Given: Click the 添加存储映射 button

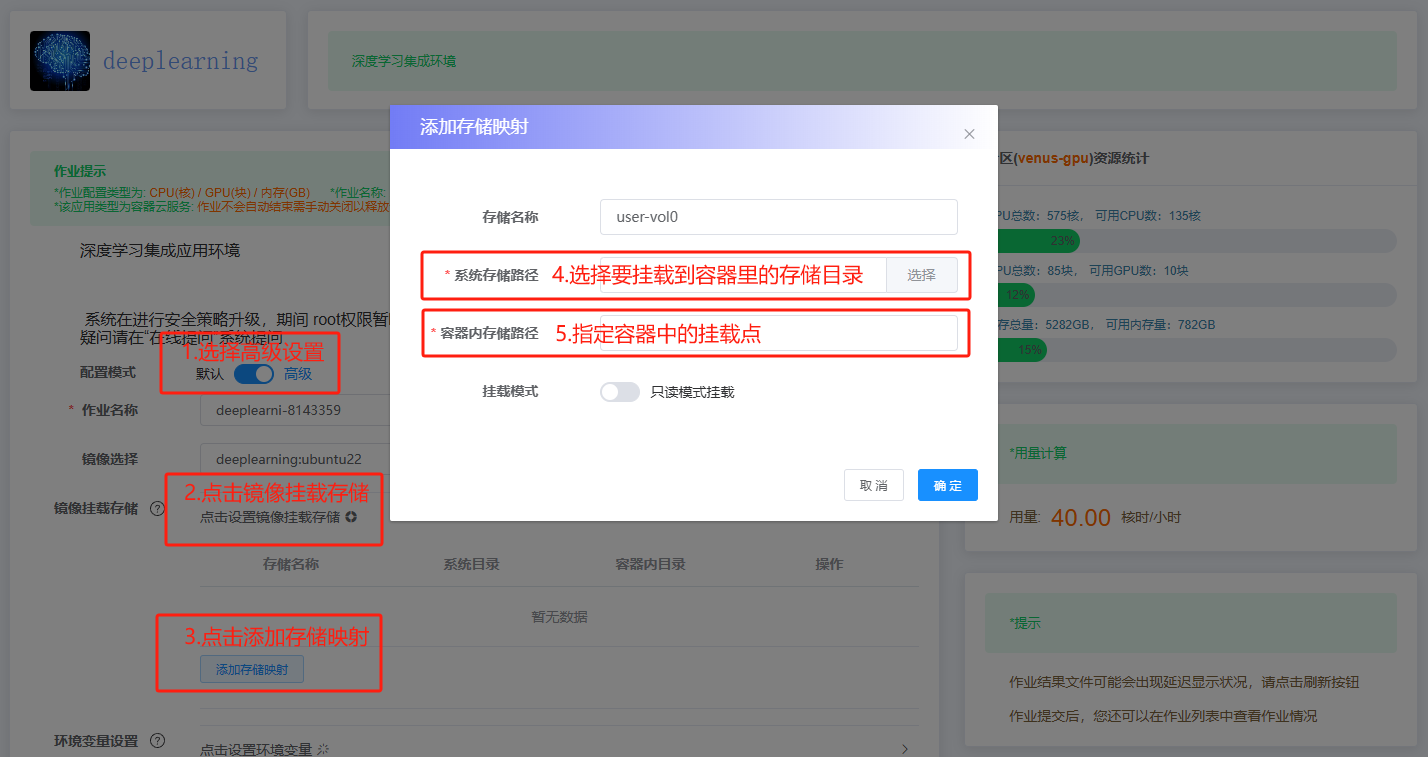Looking at the screenshot, I should 252,669.
